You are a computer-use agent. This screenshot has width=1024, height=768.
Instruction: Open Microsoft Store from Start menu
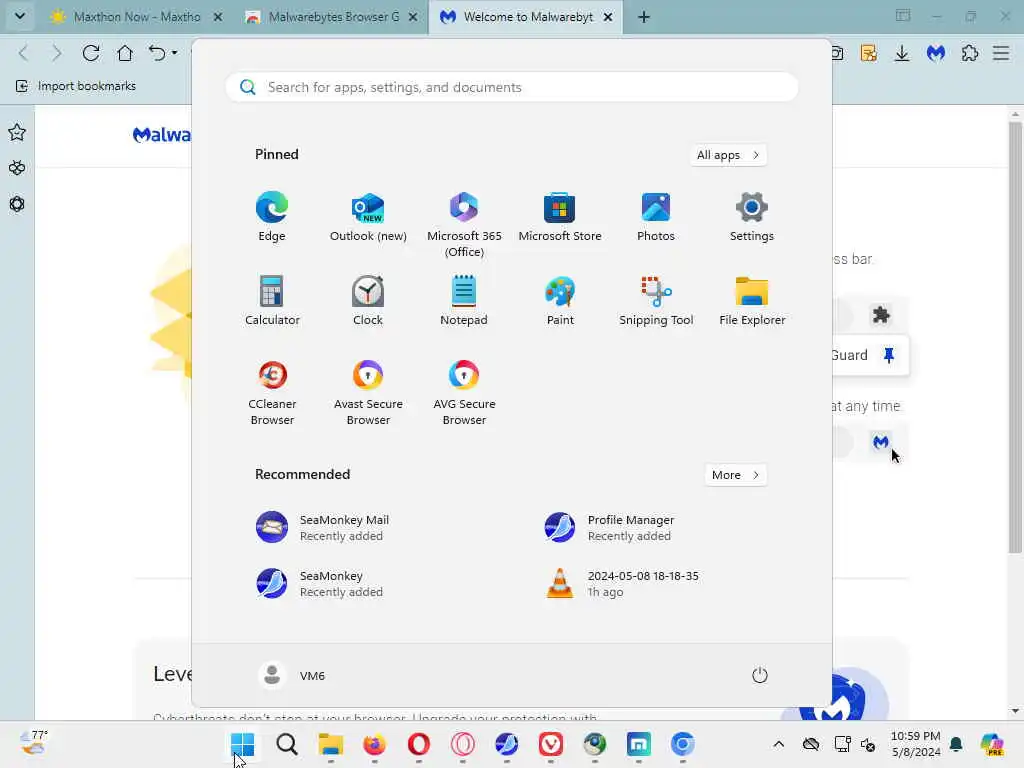click(560, 217)
